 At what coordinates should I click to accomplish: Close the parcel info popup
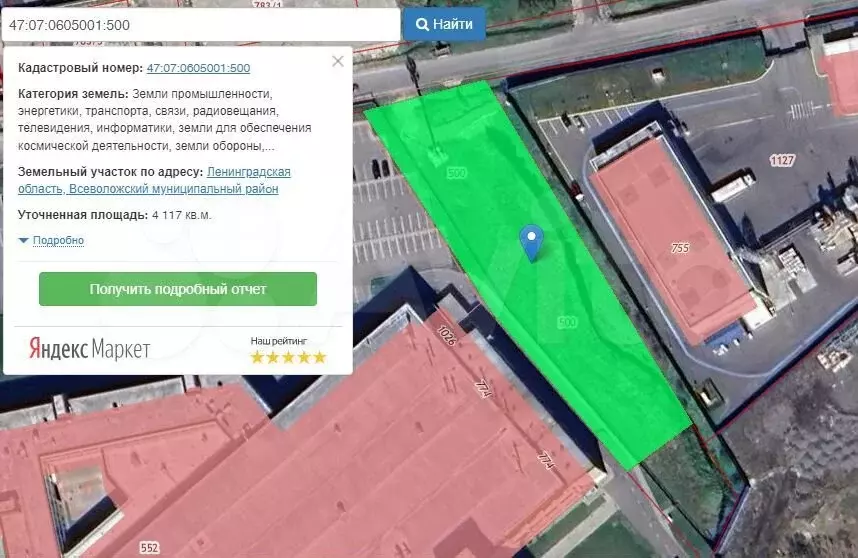[338, 61]
